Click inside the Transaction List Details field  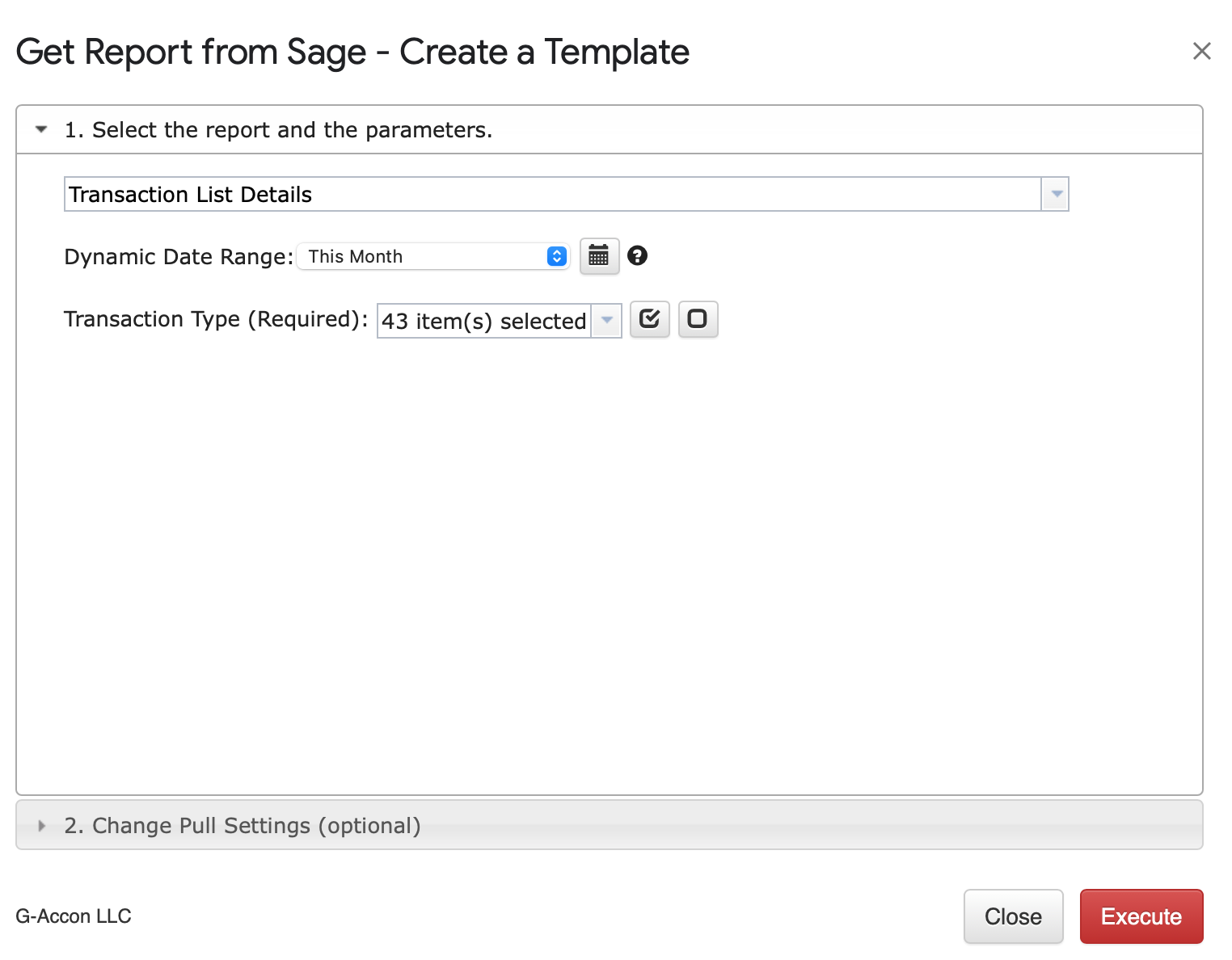pyautogui.click(x=553, y=194)
